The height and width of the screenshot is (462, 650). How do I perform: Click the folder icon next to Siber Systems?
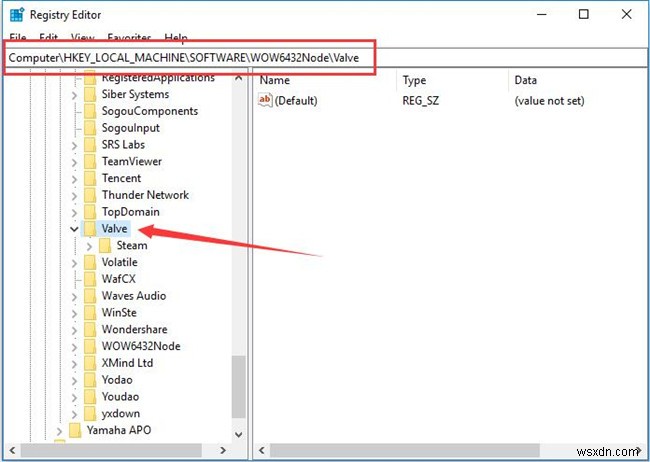(90, 95)
